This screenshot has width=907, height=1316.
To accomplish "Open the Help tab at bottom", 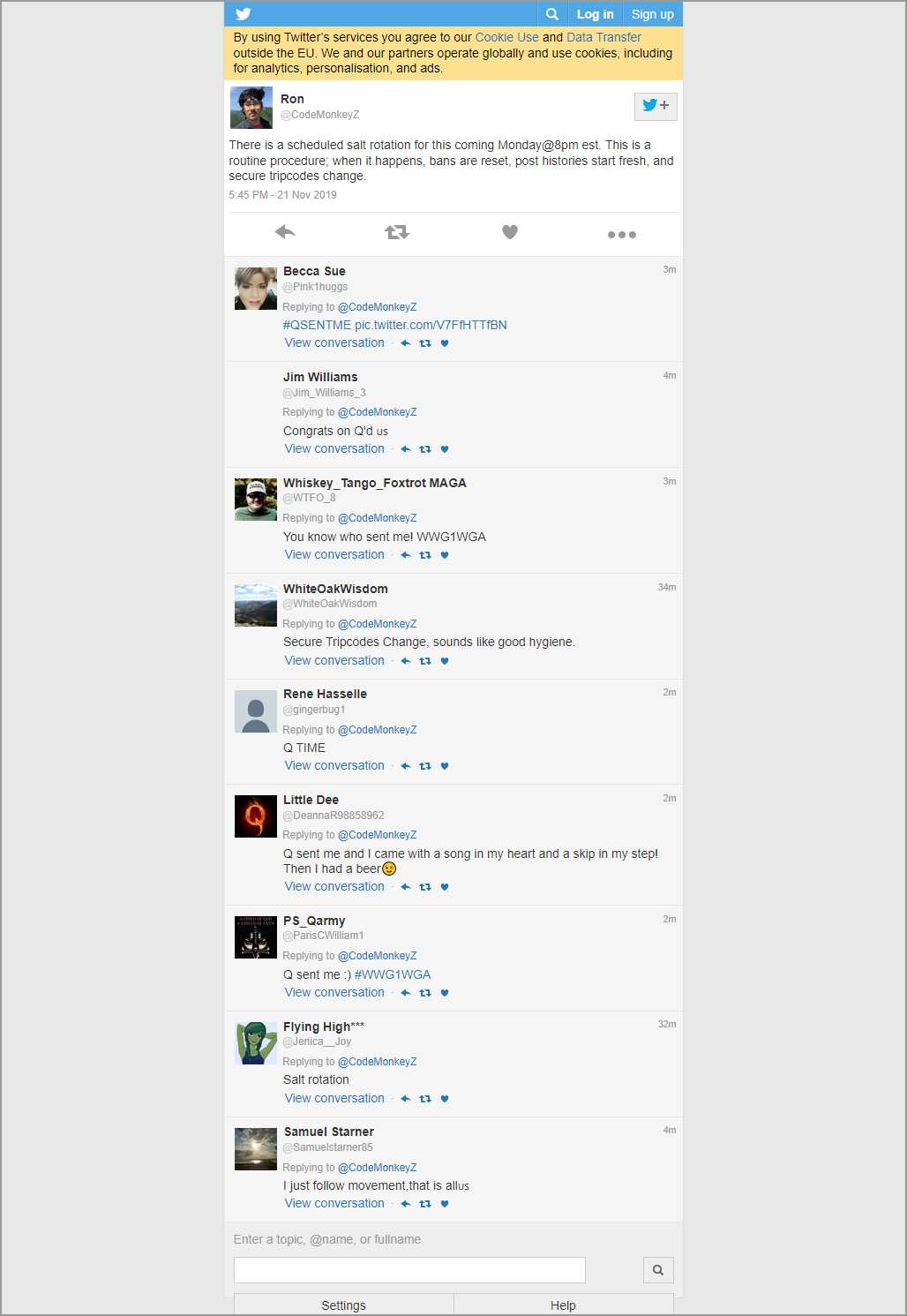I will (x=563, y=1305).
